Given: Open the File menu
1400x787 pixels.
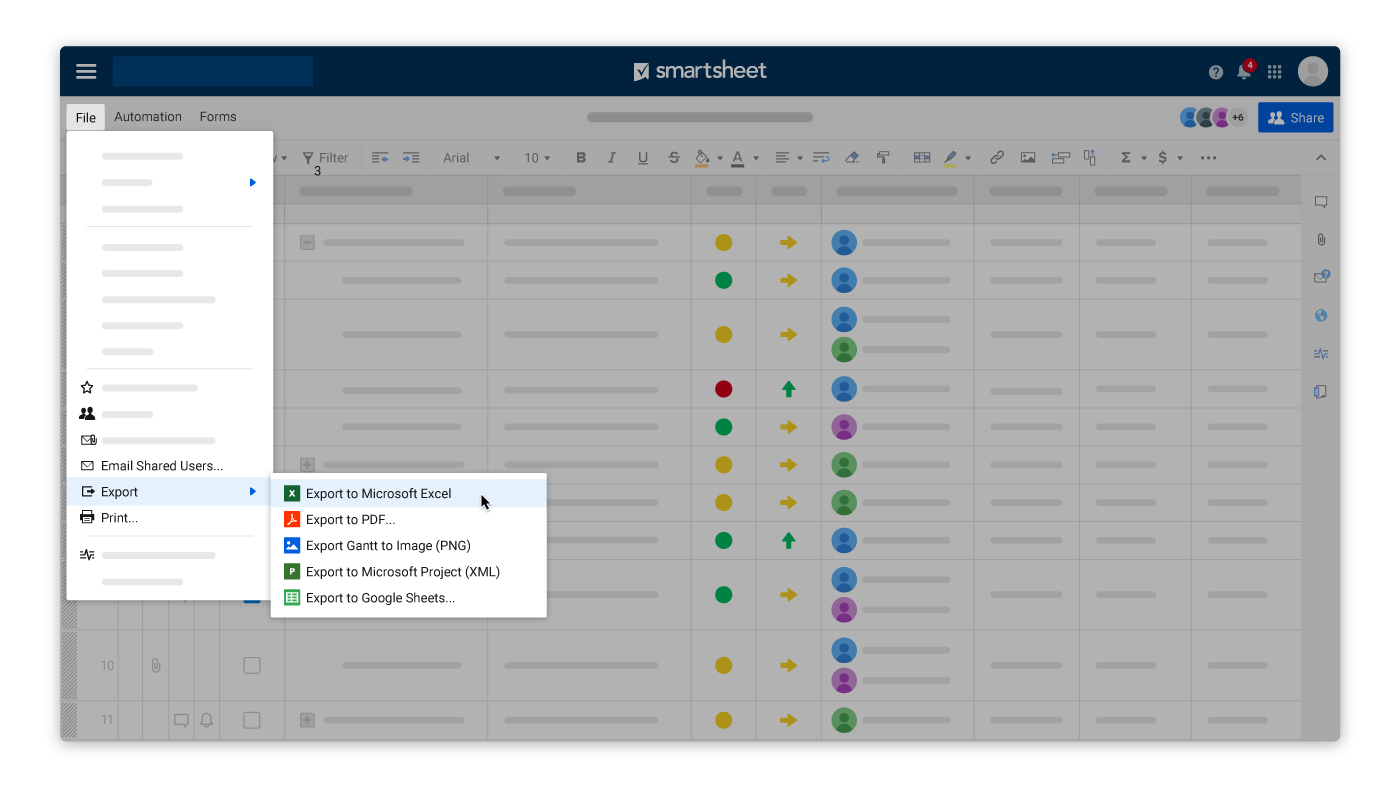Looking at the screenshot, I should pos(86,117).
